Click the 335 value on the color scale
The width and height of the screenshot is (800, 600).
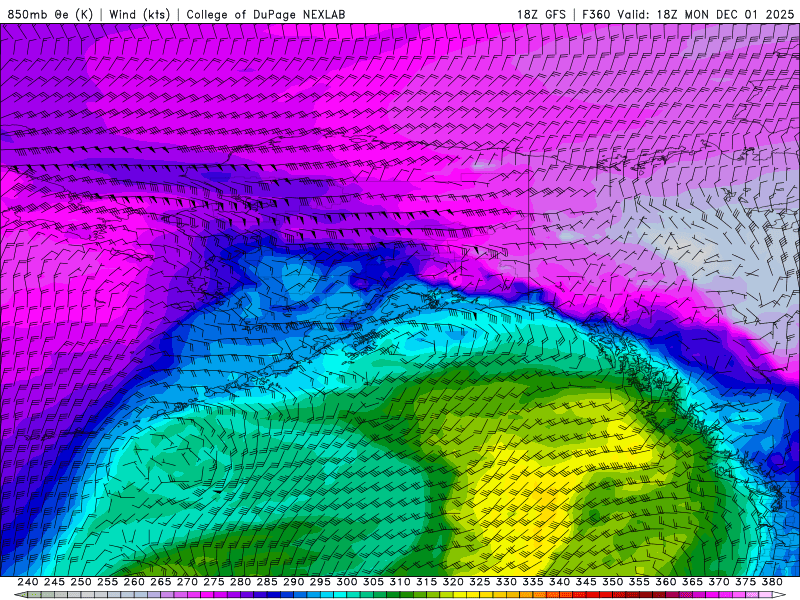click(x=533, y=582)
